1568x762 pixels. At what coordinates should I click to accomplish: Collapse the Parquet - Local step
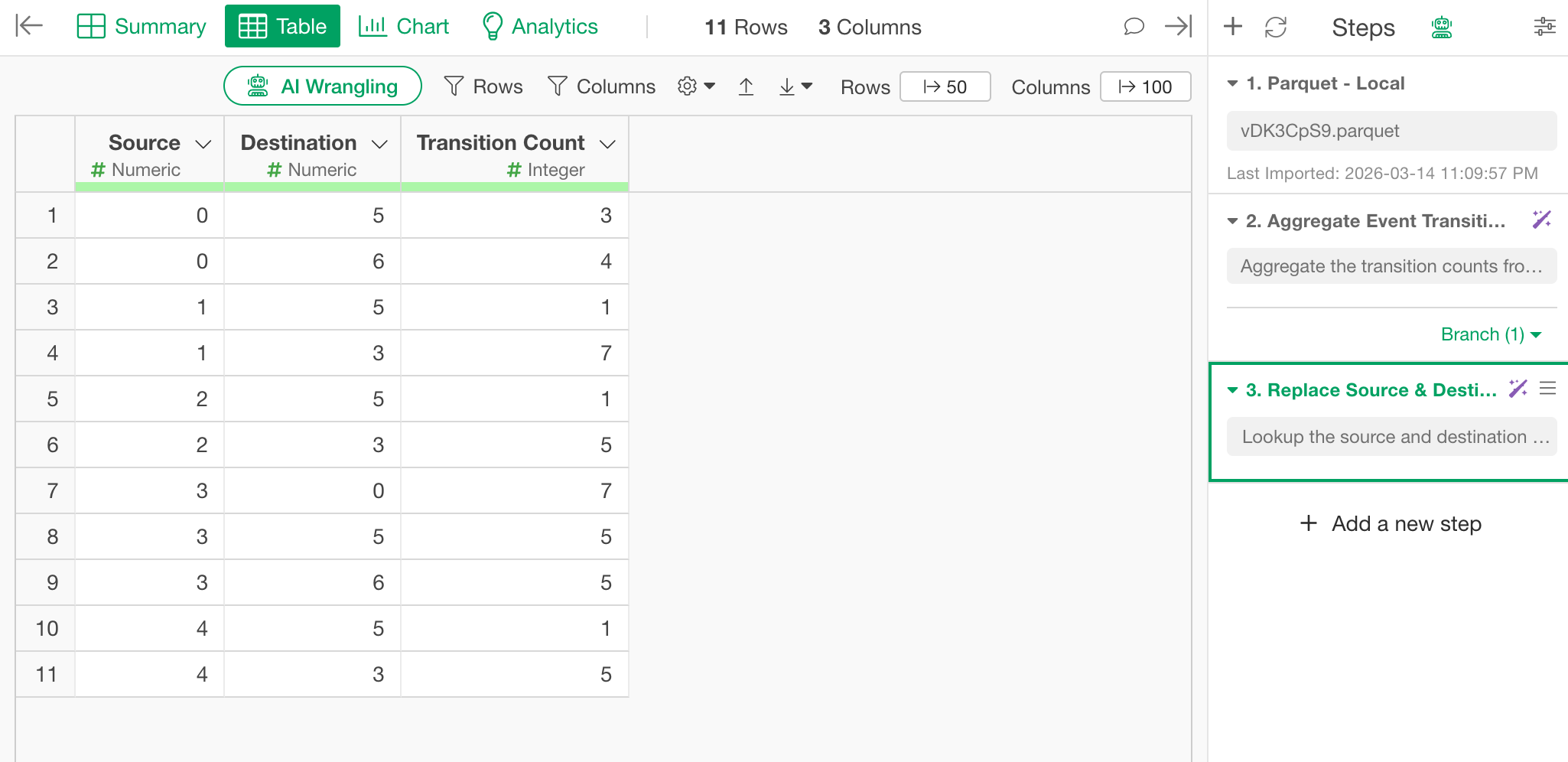pos(1232,83)
